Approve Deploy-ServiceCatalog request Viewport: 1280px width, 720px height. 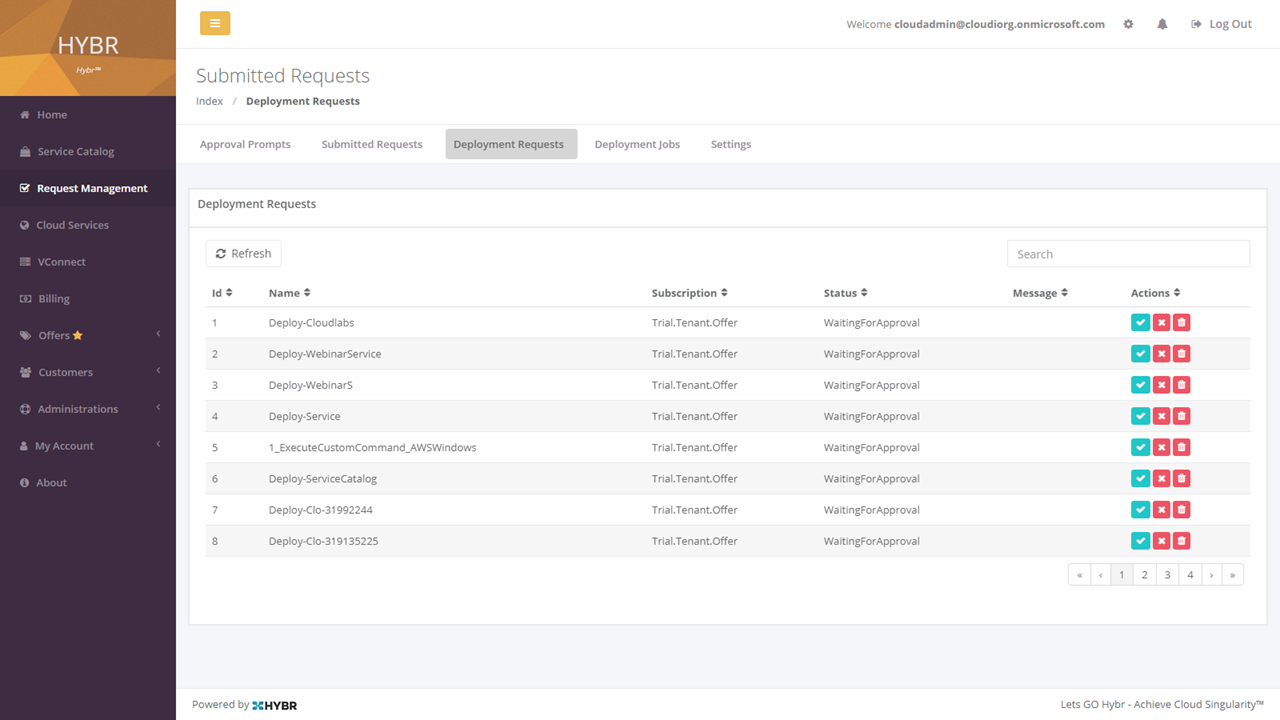click(x=1140, y=478)
